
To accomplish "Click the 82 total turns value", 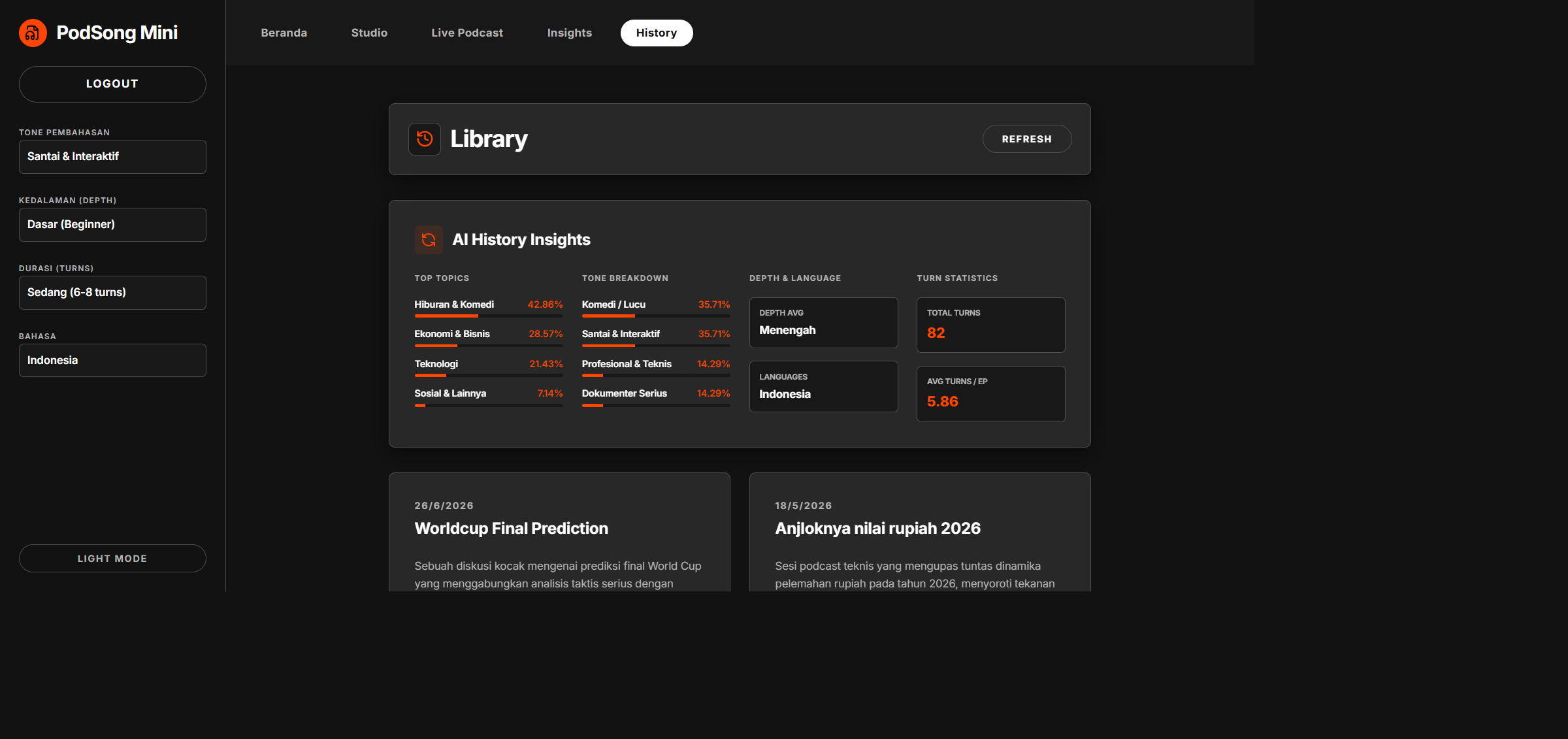I will coord(936,333).
